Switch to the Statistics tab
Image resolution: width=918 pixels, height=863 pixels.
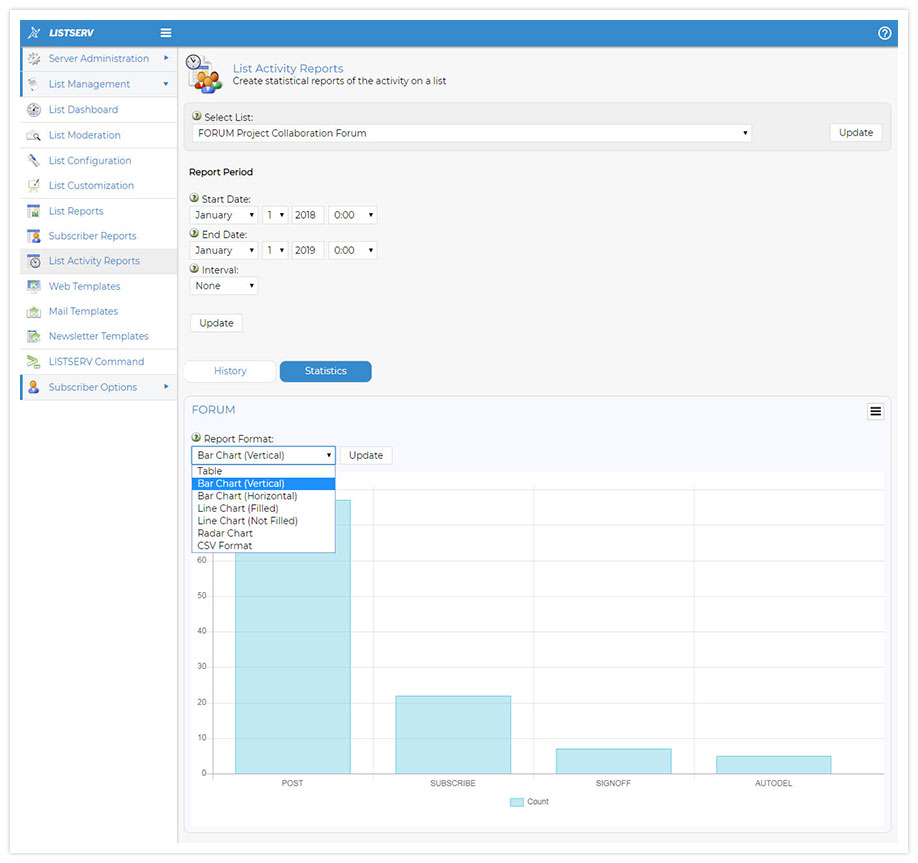[326, 371]
